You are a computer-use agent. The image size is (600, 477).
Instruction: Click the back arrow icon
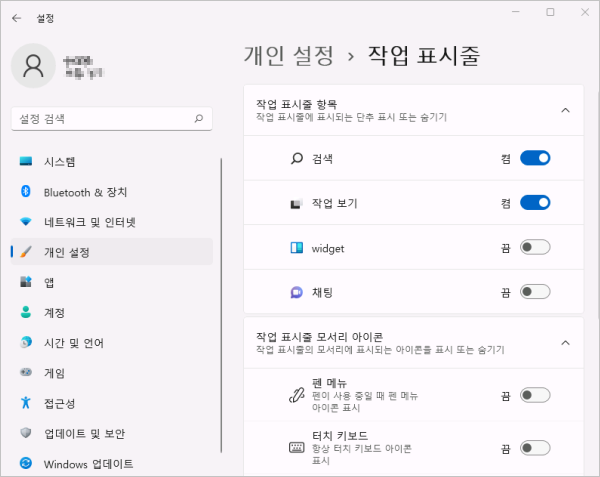pyautogui.click(x=16, y=18)
